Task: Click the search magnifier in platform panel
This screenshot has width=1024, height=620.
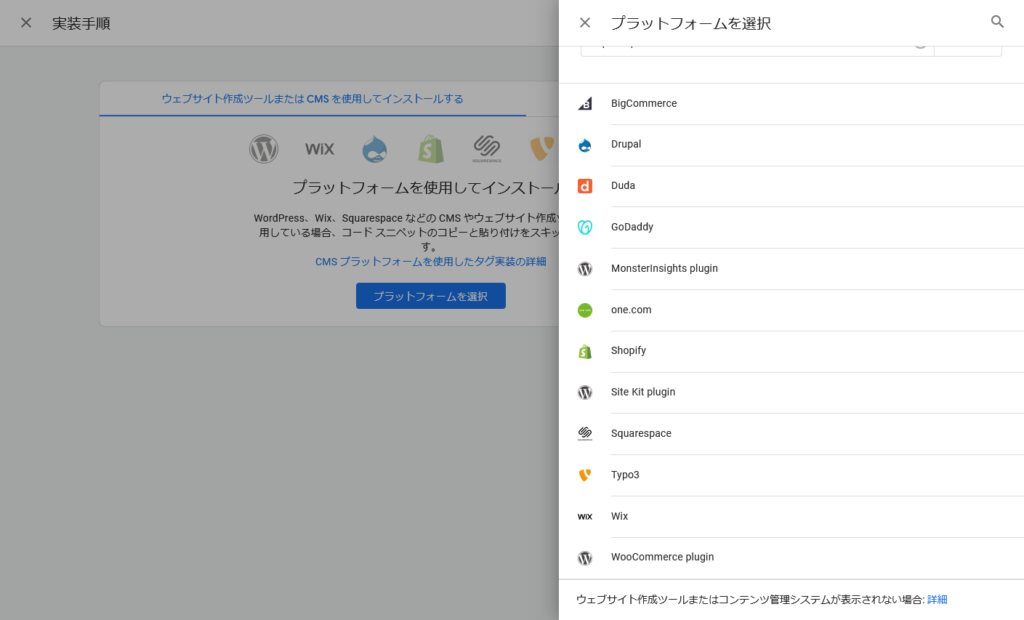Action: (997, 22)
